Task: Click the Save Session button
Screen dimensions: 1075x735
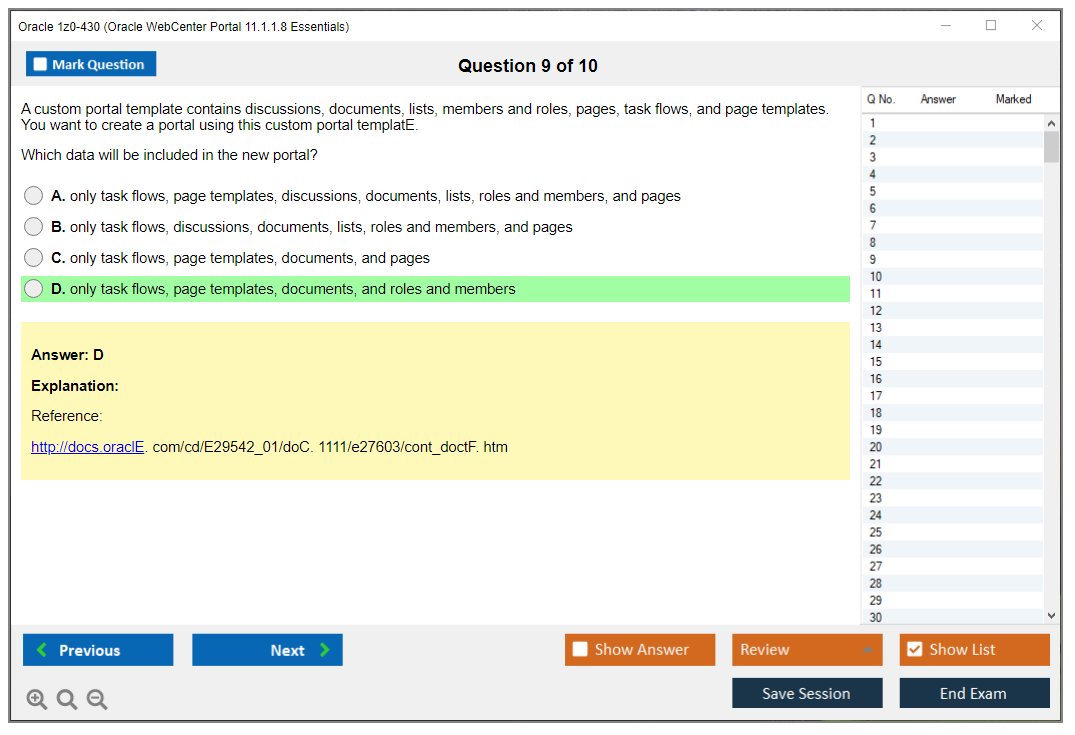Action: (x=807, y=693)
